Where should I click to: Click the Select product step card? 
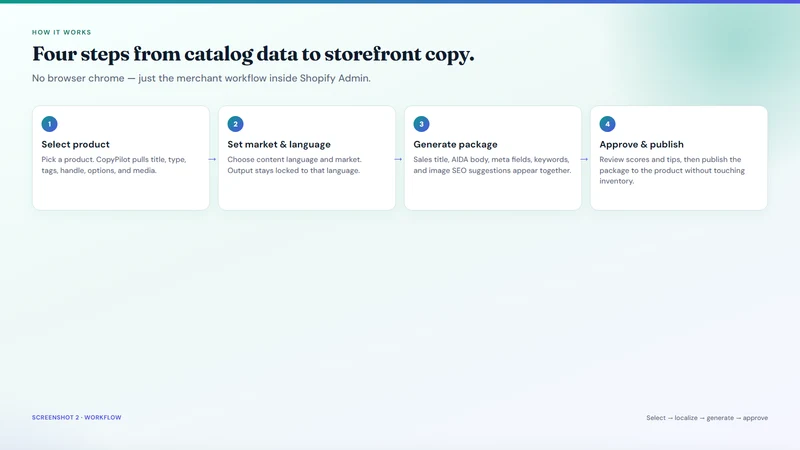[121, 158]
